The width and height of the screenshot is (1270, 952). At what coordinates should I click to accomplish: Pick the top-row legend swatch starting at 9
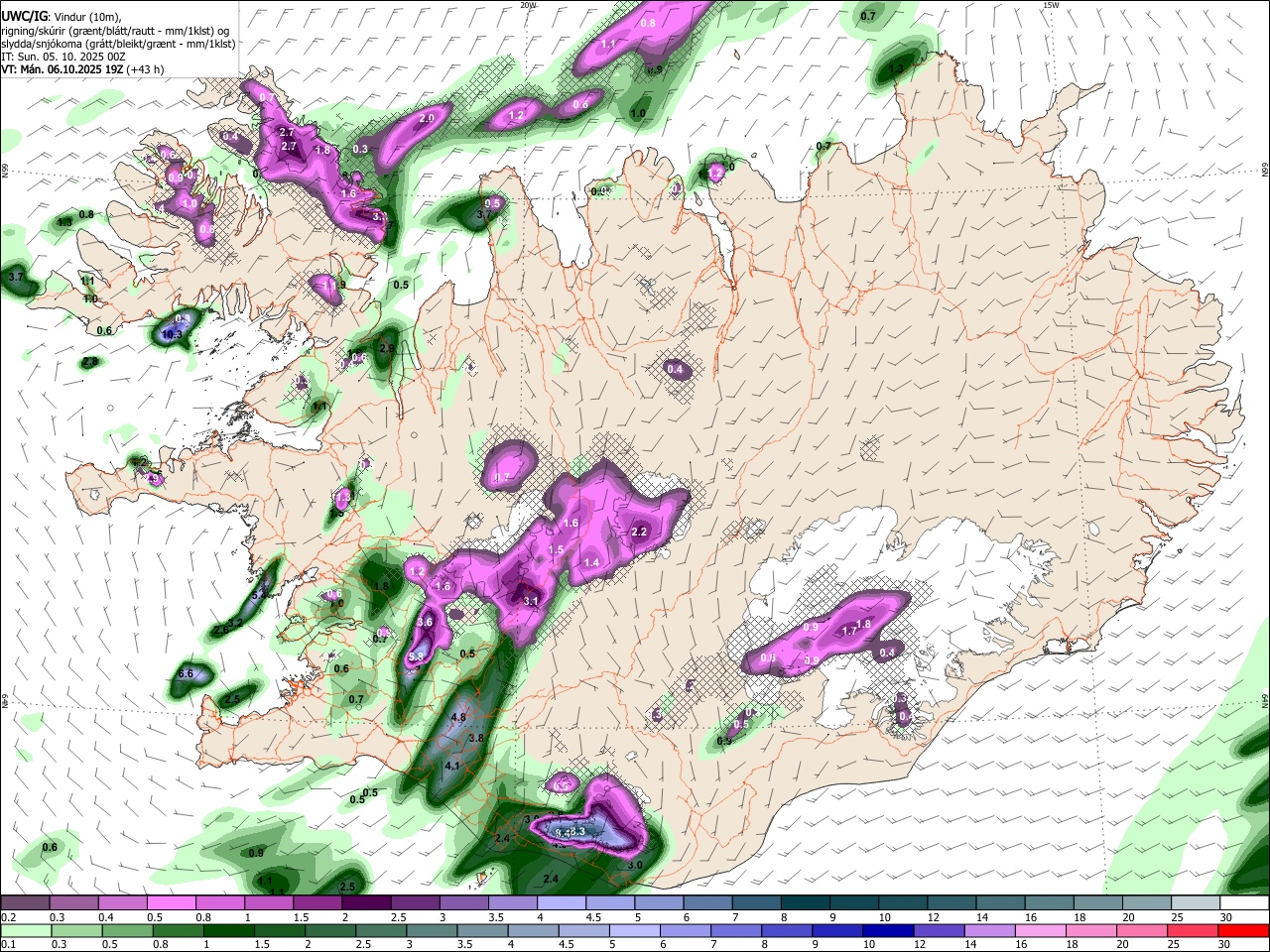click(x=852, y=902)
